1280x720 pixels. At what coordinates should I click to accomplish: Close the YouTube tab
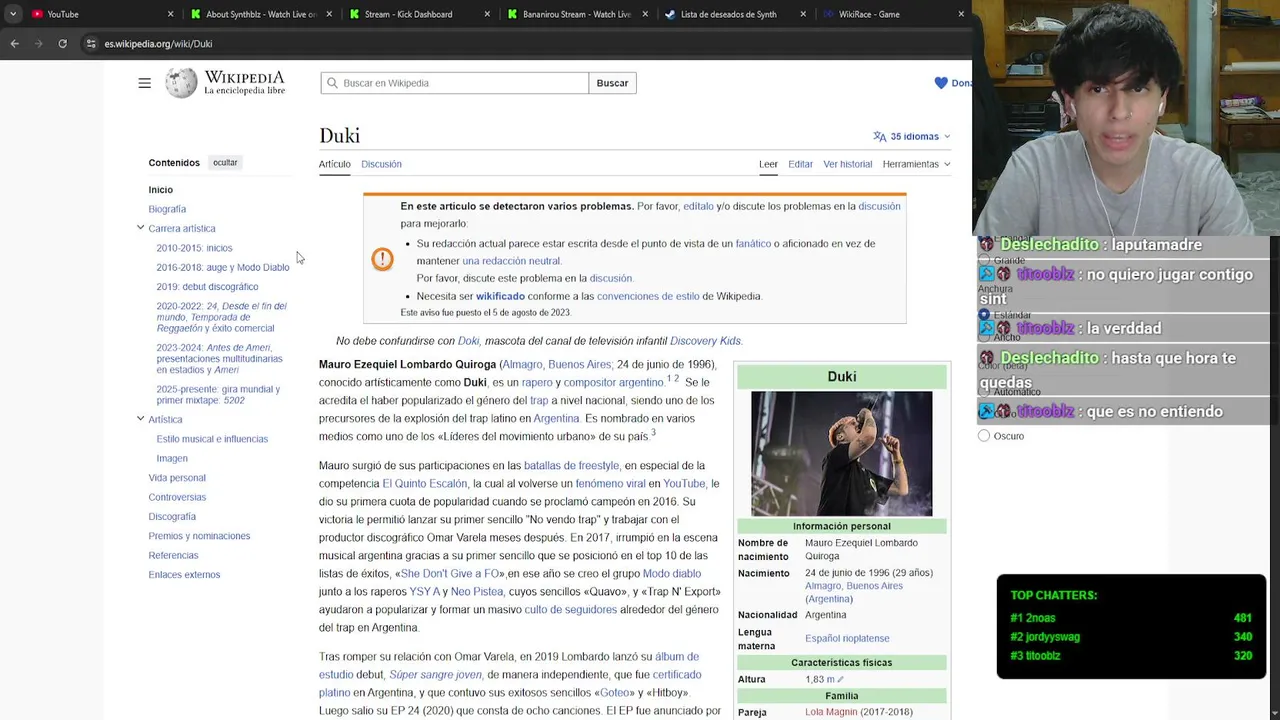tap(170, 14)
